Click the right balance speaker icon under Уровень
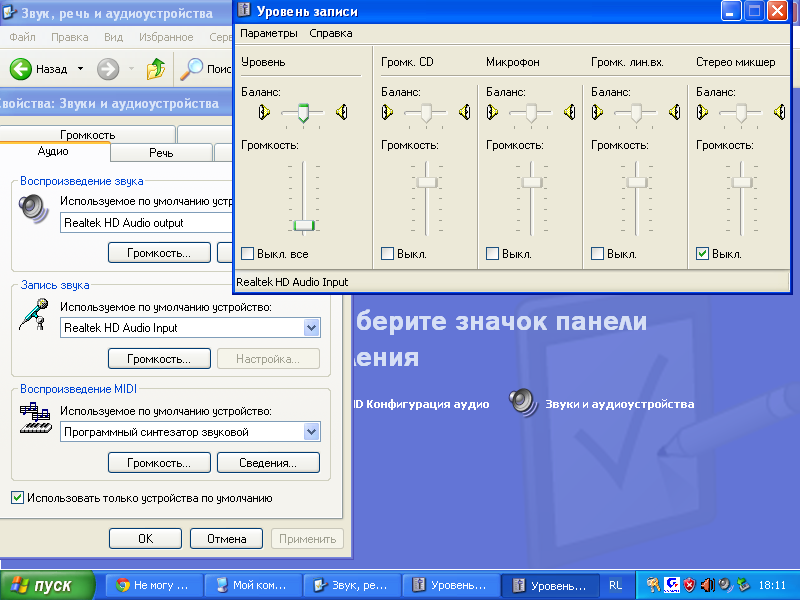The width and height of the screenshot is (800, 600). (x=342, y=113)
